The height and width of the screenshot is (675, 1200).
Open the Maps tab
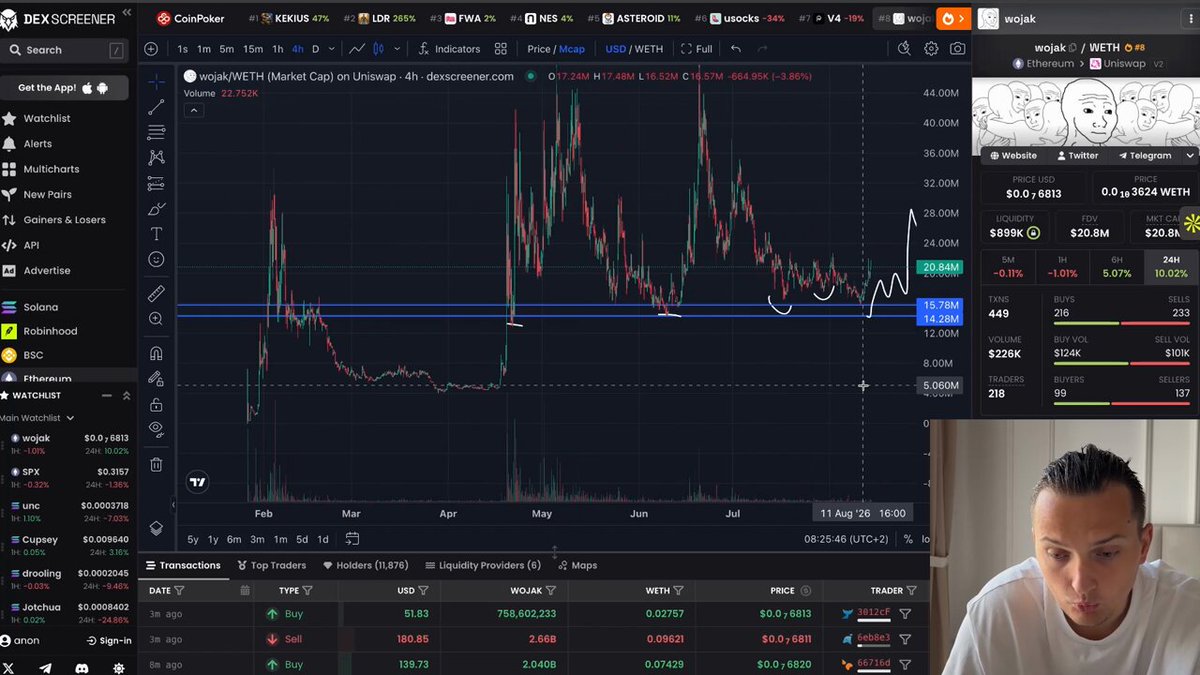[x=577, y=565]
